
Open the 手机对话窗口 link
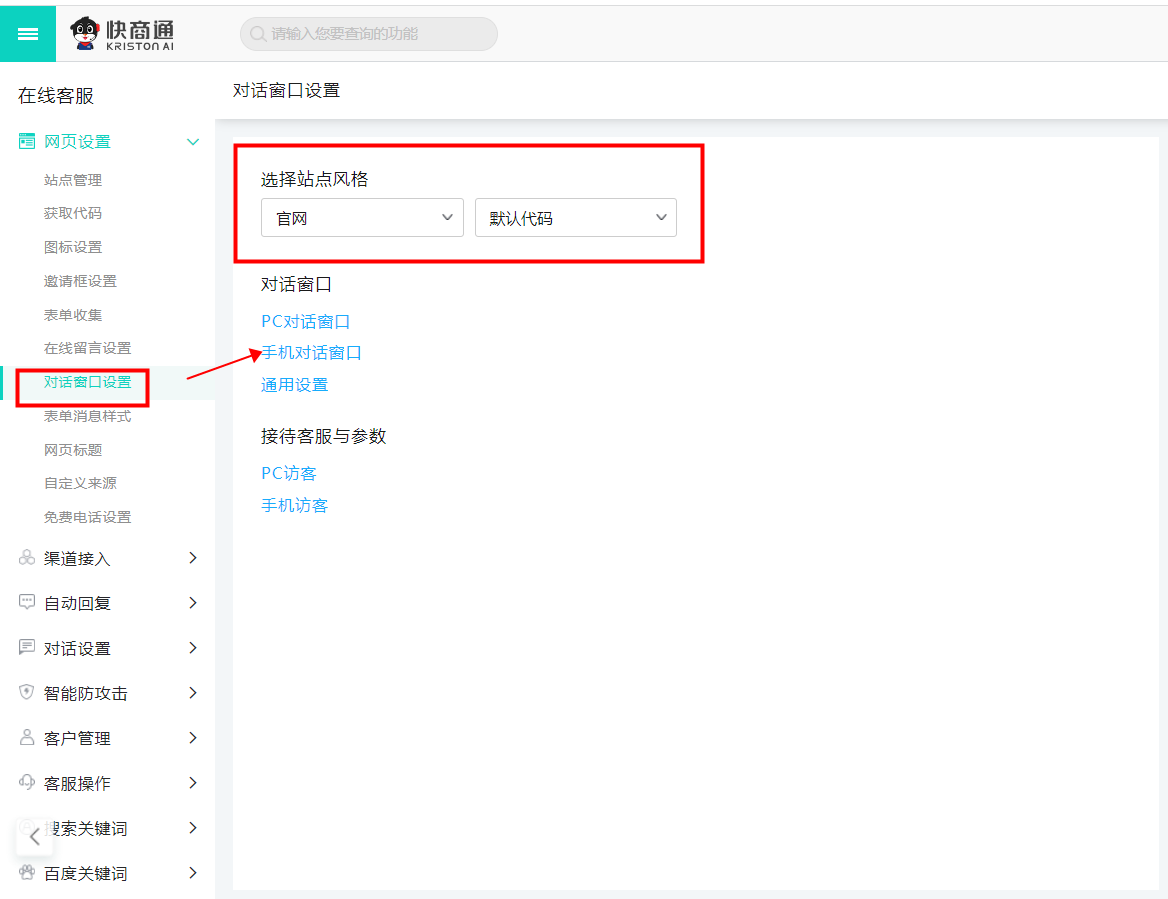click(312, 353)
